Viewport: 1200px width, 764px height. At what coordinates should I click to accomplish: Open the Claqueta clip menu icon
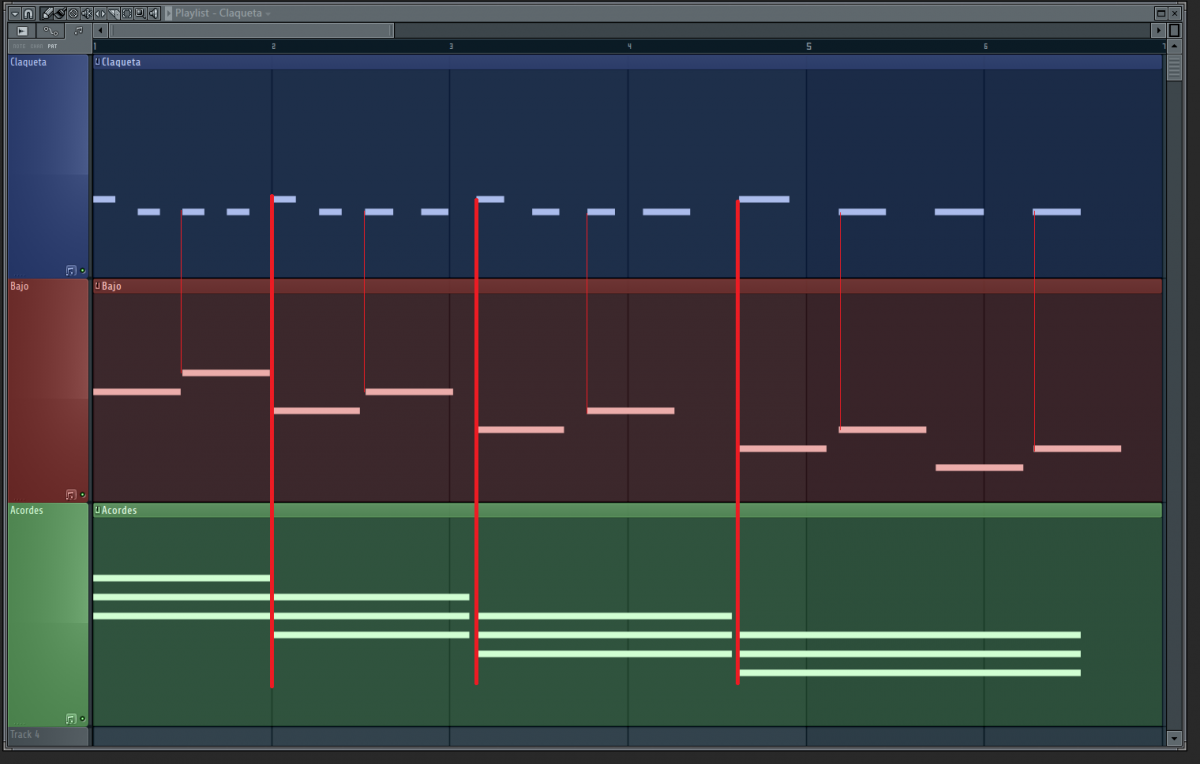pyautogui.click(x=97, y=62)
